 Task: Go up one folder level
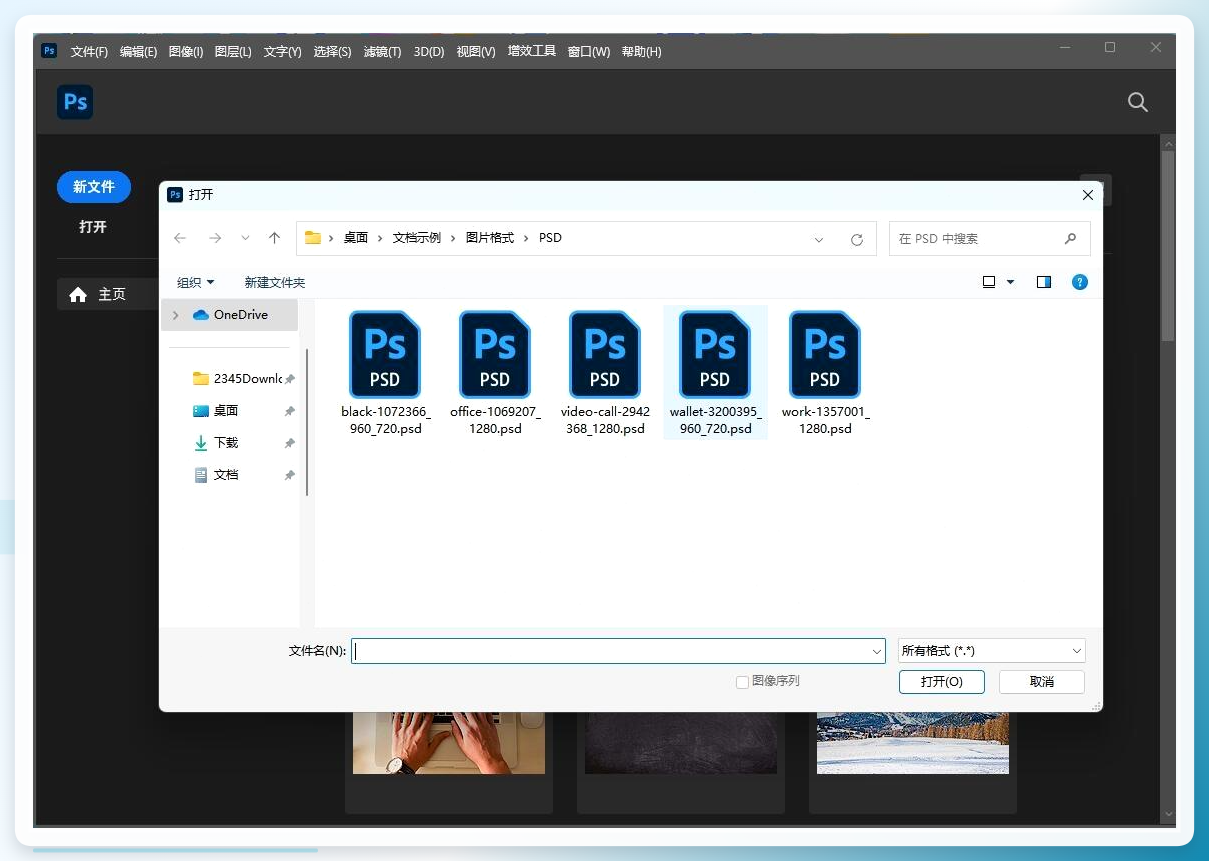click(x=274, y=238)
